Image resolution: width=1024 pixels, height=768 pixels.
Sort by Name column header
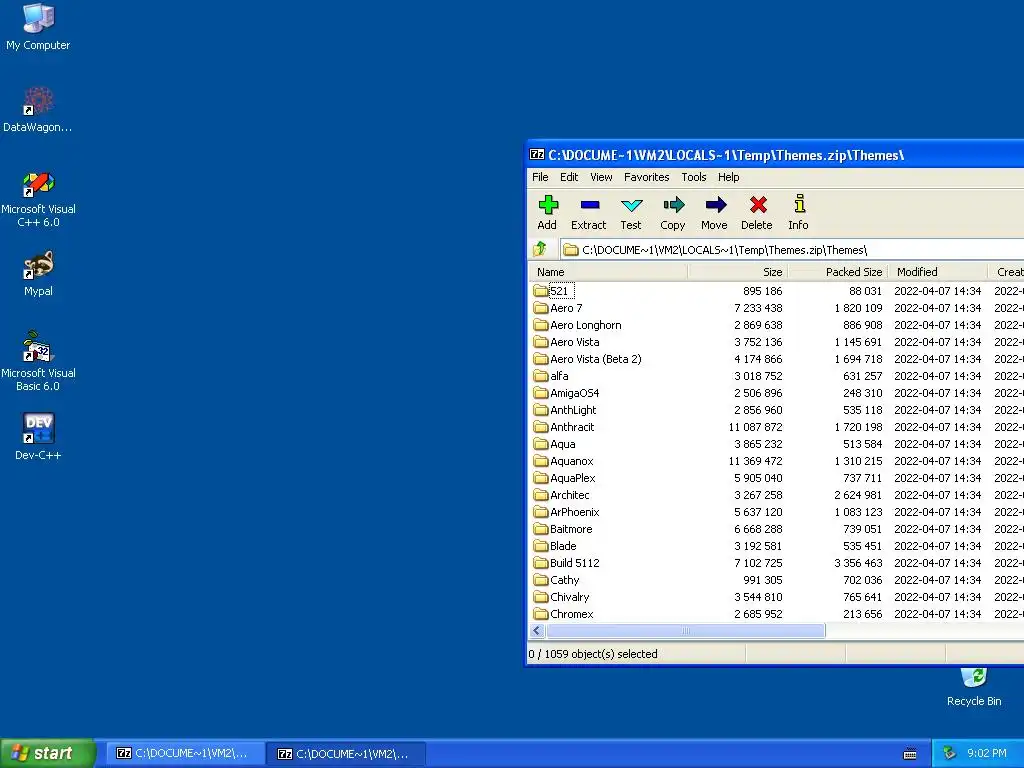pyautogui.click(x=609, y=272)
